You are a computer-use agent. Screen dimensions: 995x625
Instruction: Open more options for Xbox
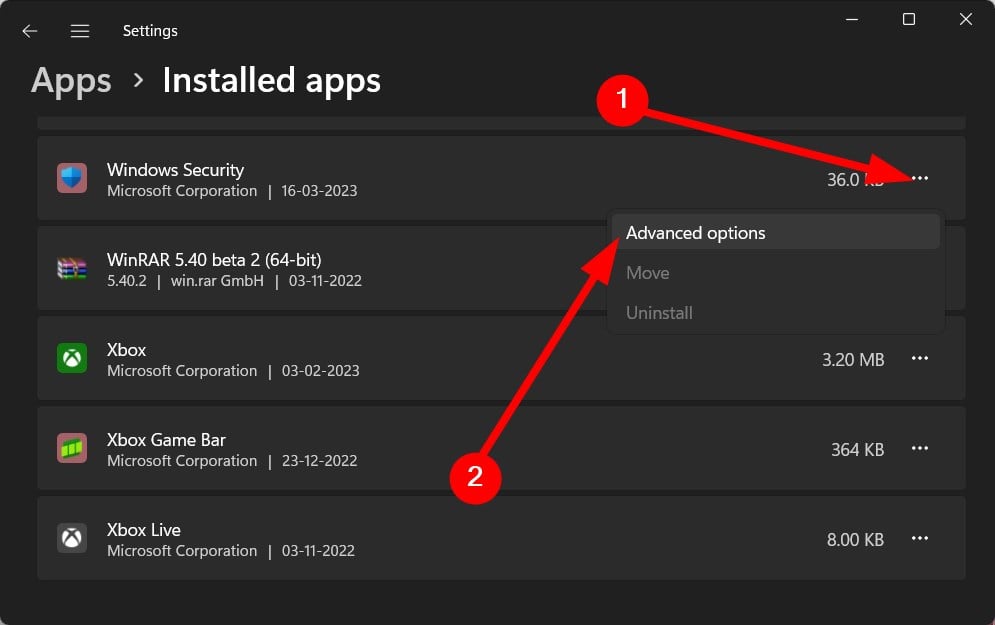pyautogui.click(x=919, y=359)
